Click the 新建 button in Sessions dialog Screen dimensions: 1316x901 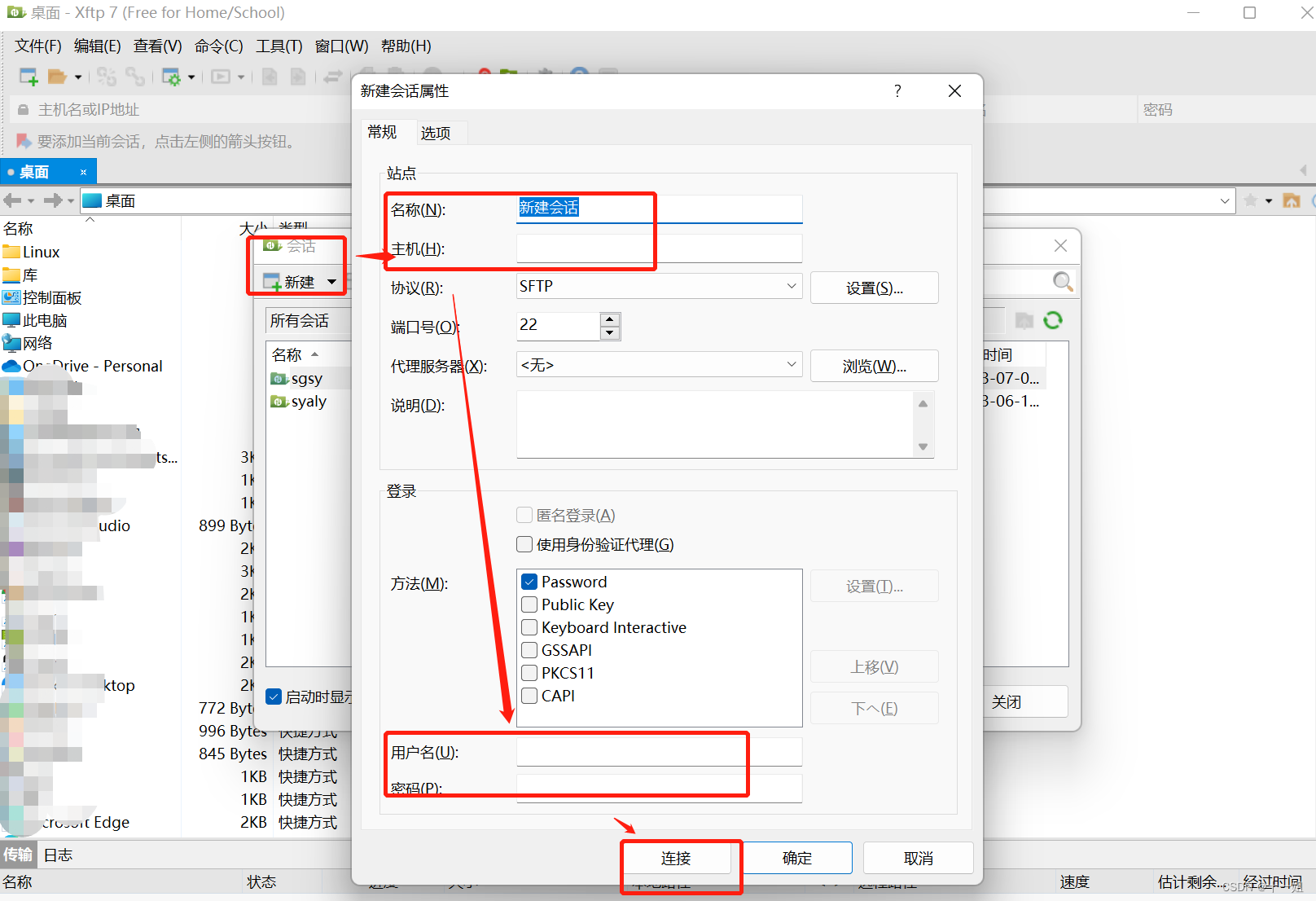pos(290,282)
